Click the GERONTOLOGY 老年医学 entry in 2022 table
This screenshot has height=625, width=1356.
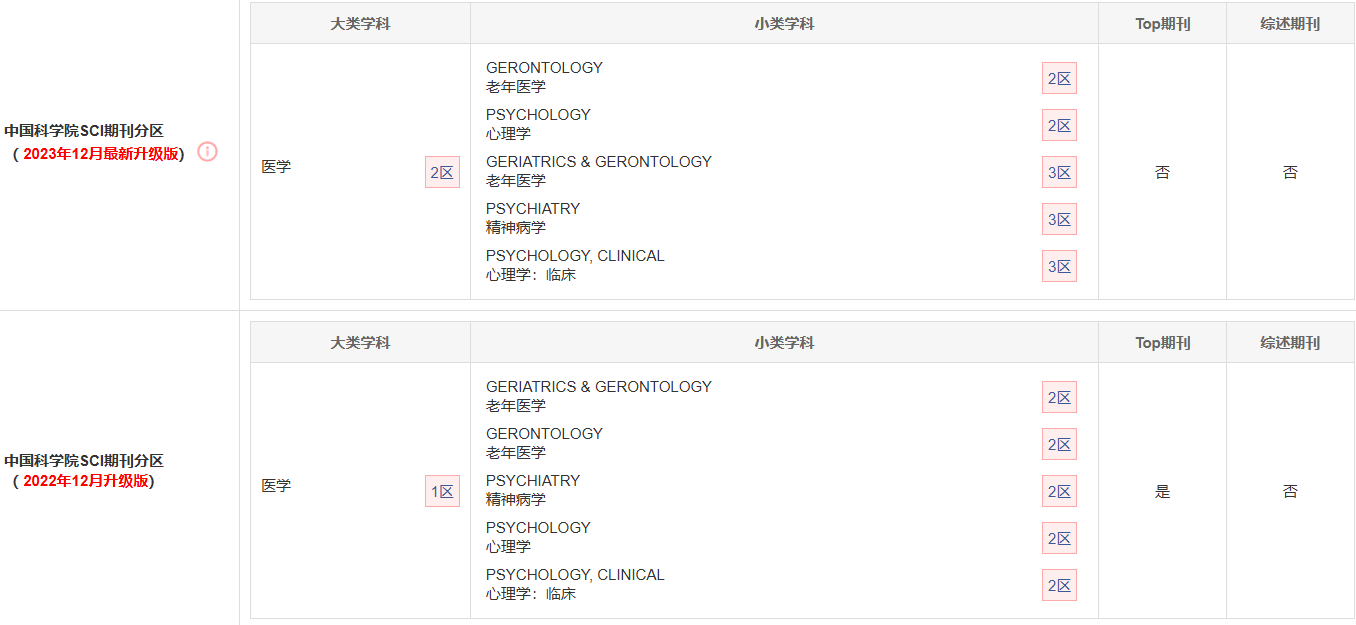click(544, 443)
